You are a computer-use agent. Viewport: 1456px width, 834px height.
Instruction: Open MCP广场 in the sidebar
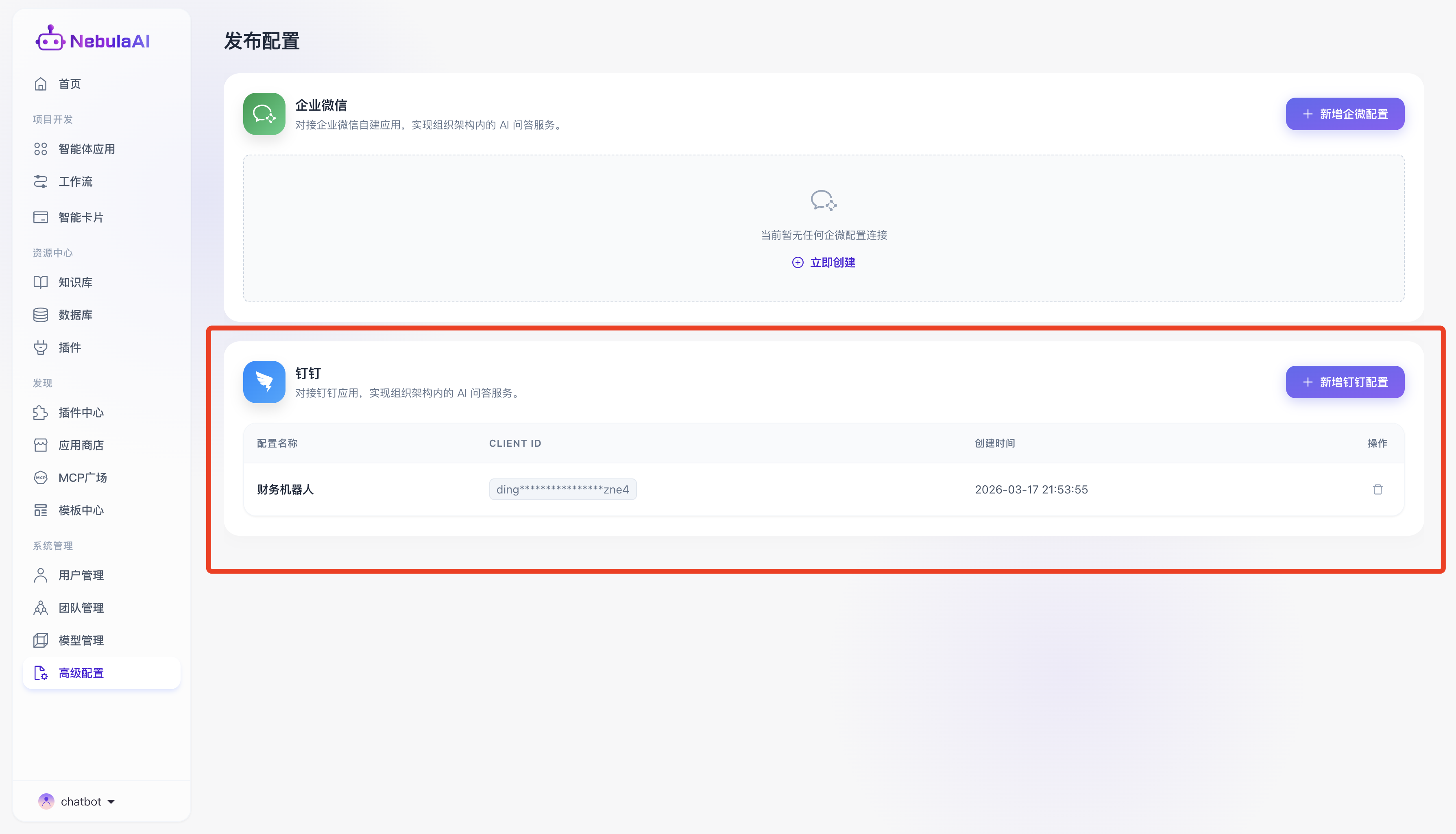tap(83, 478)
